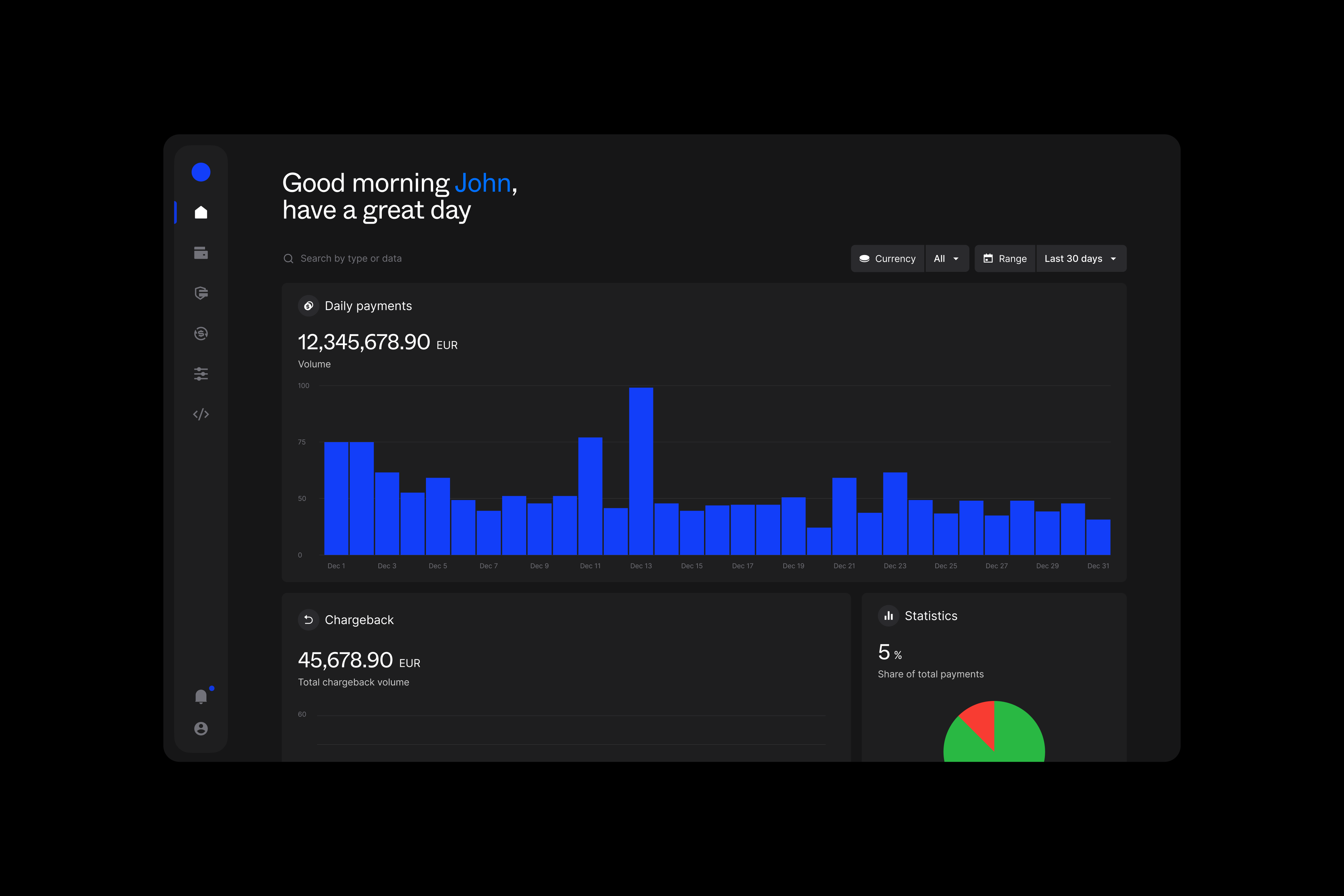Screen dimensions: 1344x896
Task: Click the Currency filter label button
Action: pyautogui.click(x=887, y=259)
